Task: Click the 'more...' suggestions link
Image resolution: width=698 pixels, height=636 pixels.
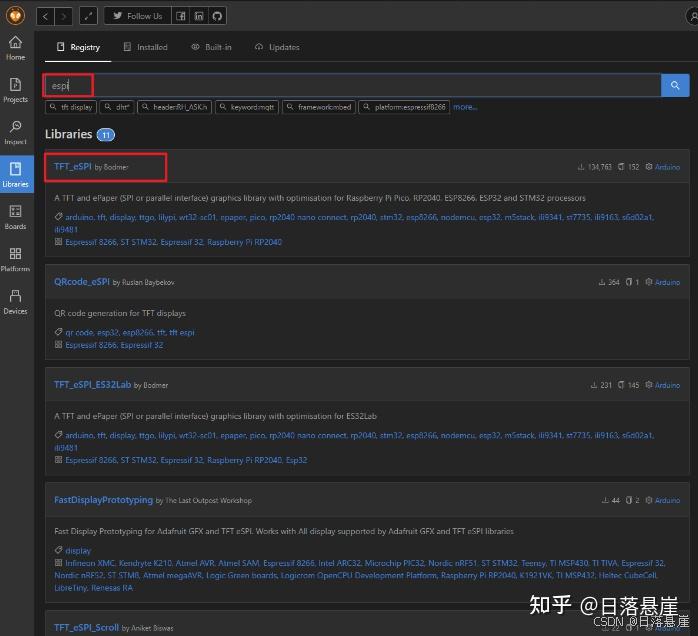Action: (x=465, y=107)
